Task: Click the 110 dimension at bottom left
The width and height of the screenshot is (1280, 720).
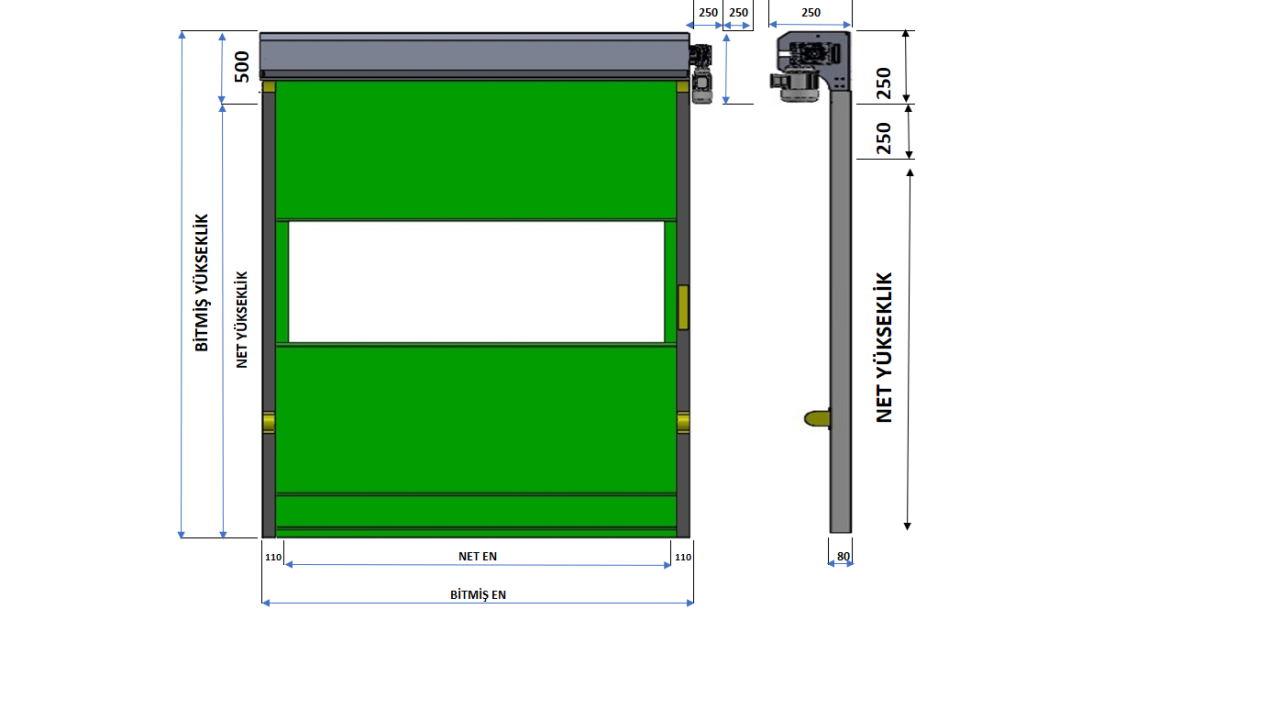Action: point(273,557)
